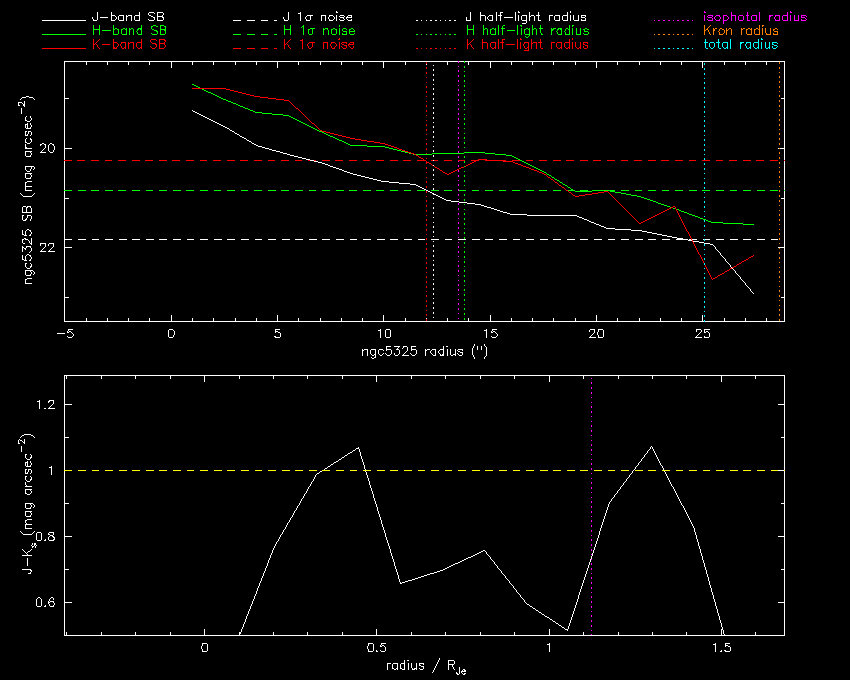850x680 pixels.
Task: Click the "1.2" tick label on J-Ks axis
Action: 46,405
